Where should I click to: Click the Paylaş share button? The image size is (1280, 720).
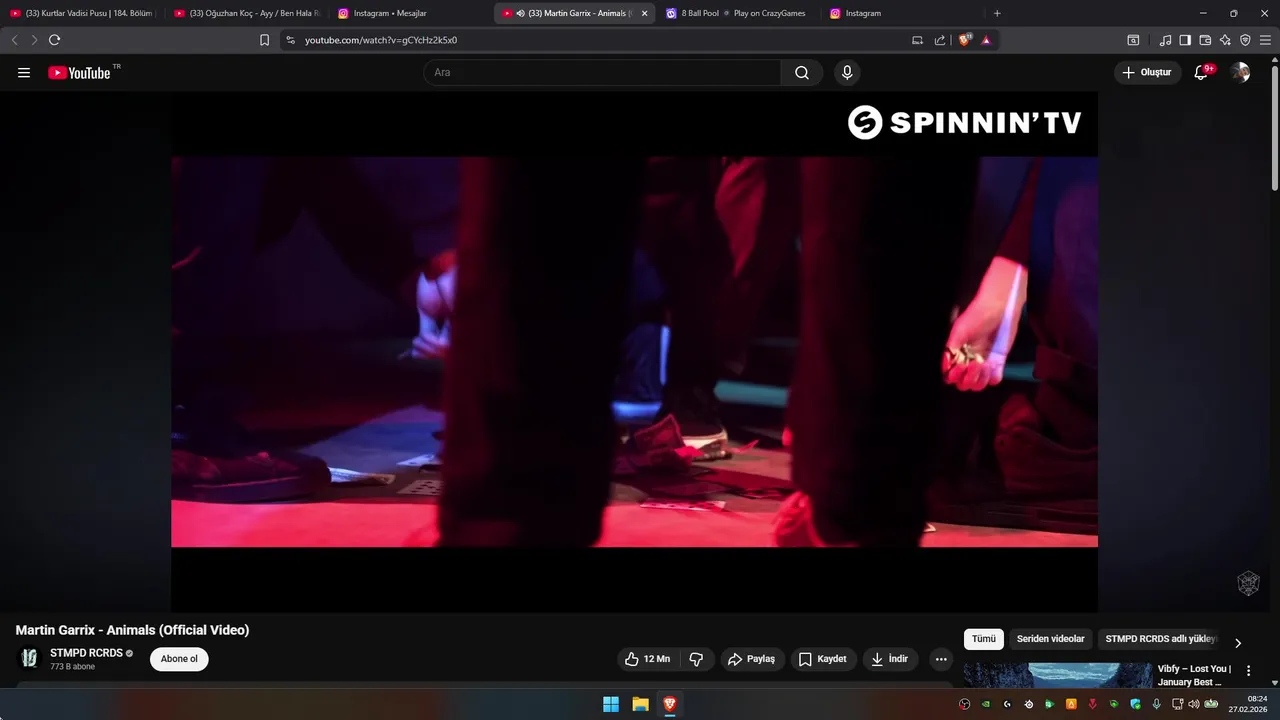pos(752,659)
